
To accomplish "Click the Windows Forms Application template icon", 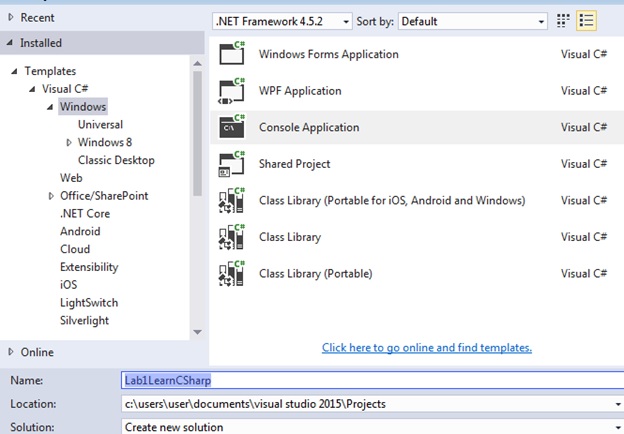I will (232, 53).
